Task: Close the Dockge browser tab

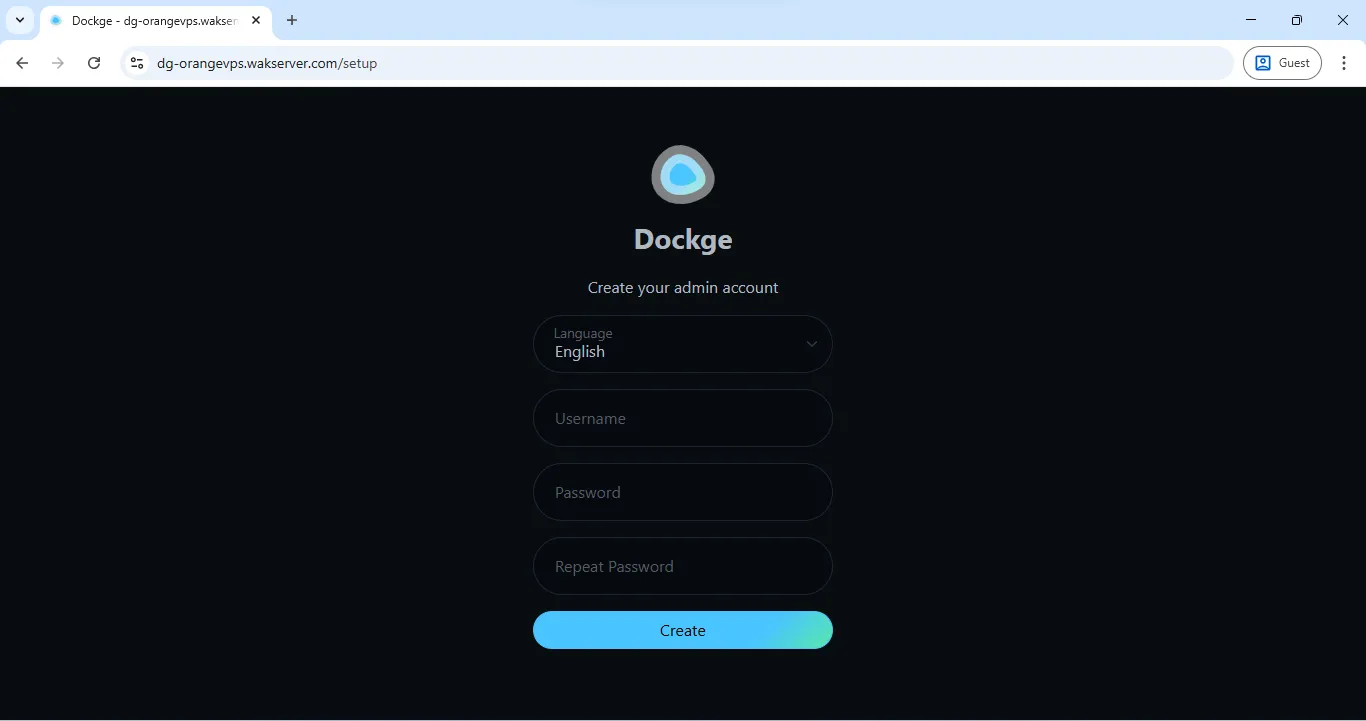Action: pos(256,20)
